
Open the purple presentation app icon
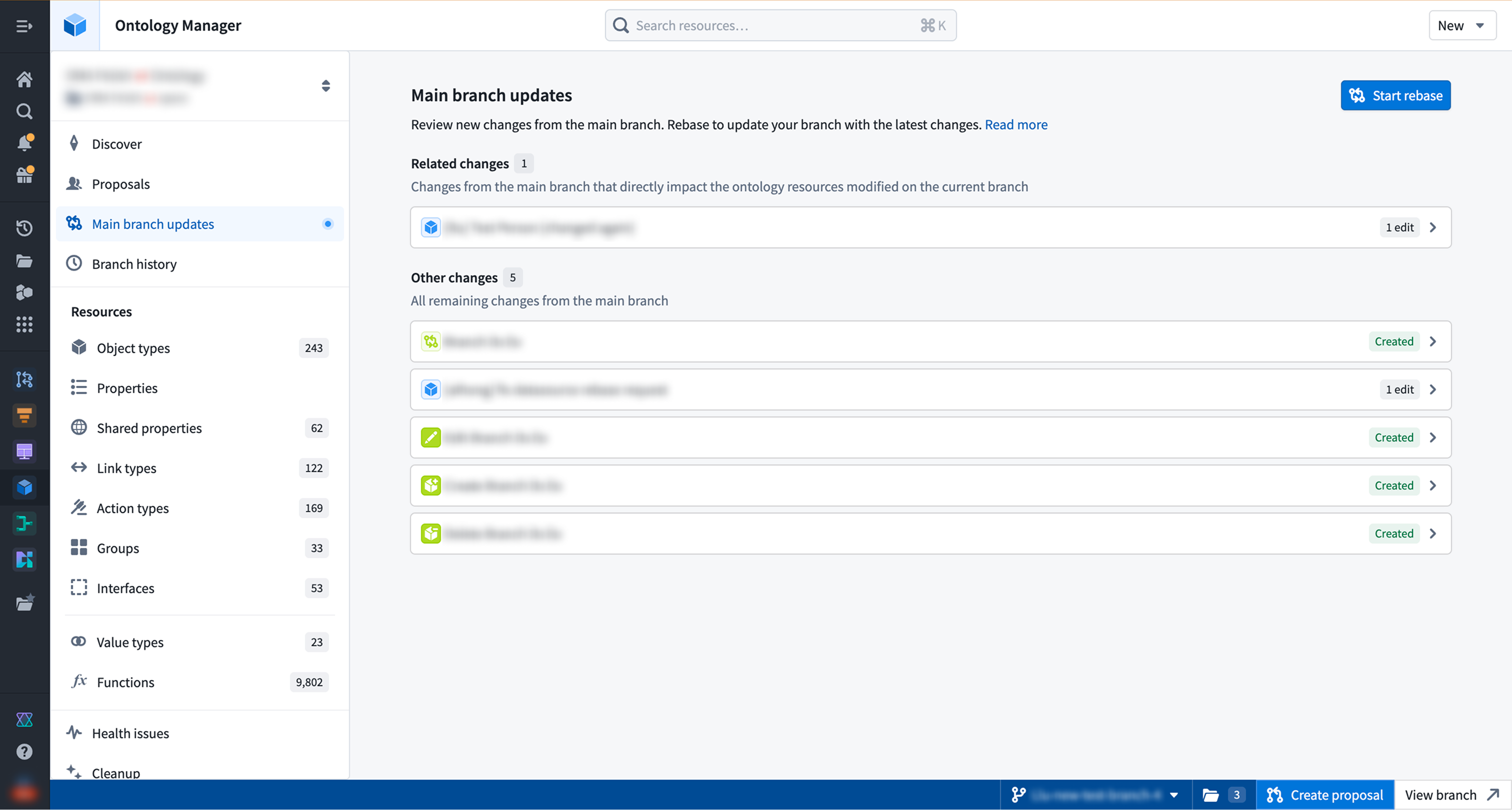pos(24,451)
